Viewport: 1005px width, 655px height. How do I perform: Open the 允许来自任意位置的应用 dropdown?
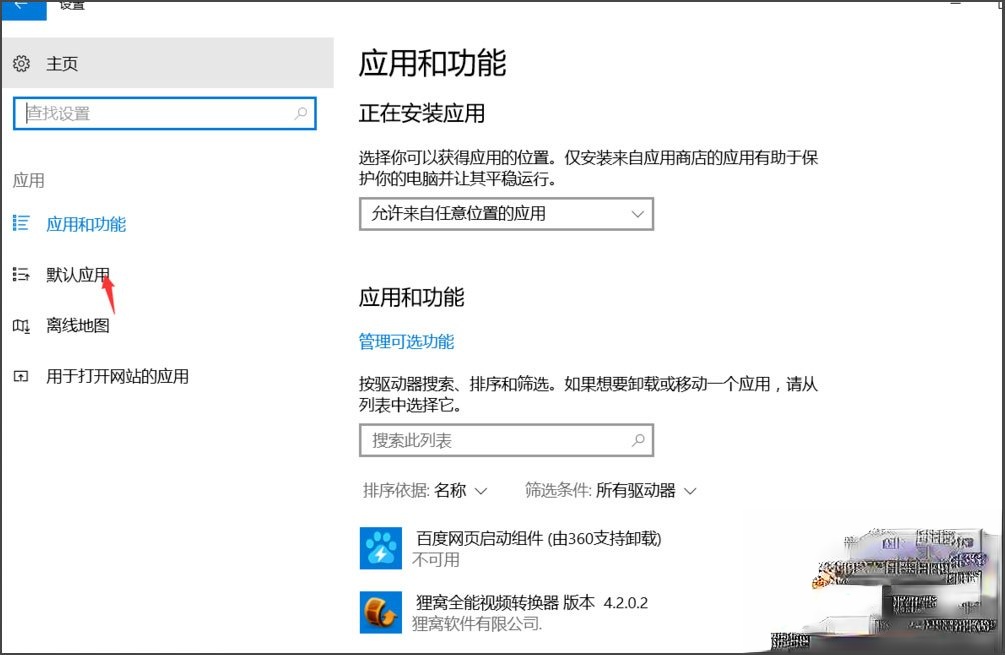(505, 214)
